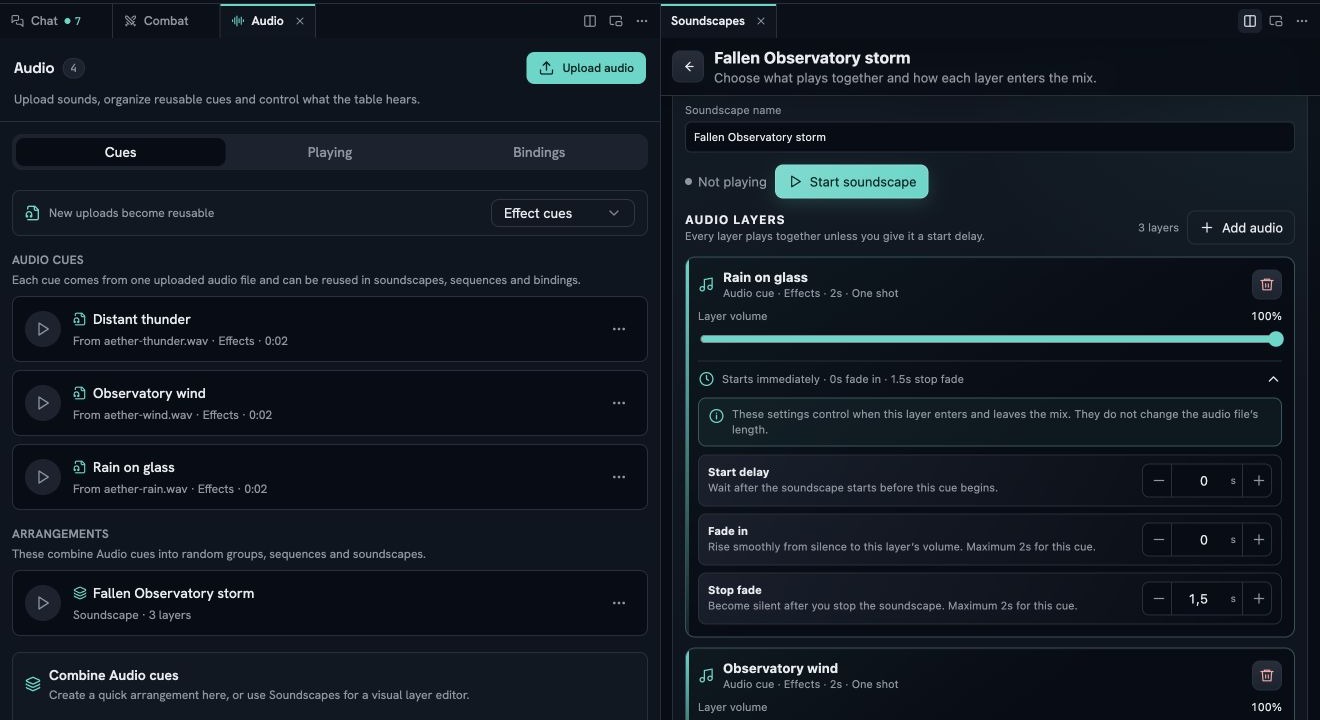The height and width of the screenshot is (720, 1320).
Task: Click the "Soundscape · 3 layers" subtitle
Action: pos(132,615)
